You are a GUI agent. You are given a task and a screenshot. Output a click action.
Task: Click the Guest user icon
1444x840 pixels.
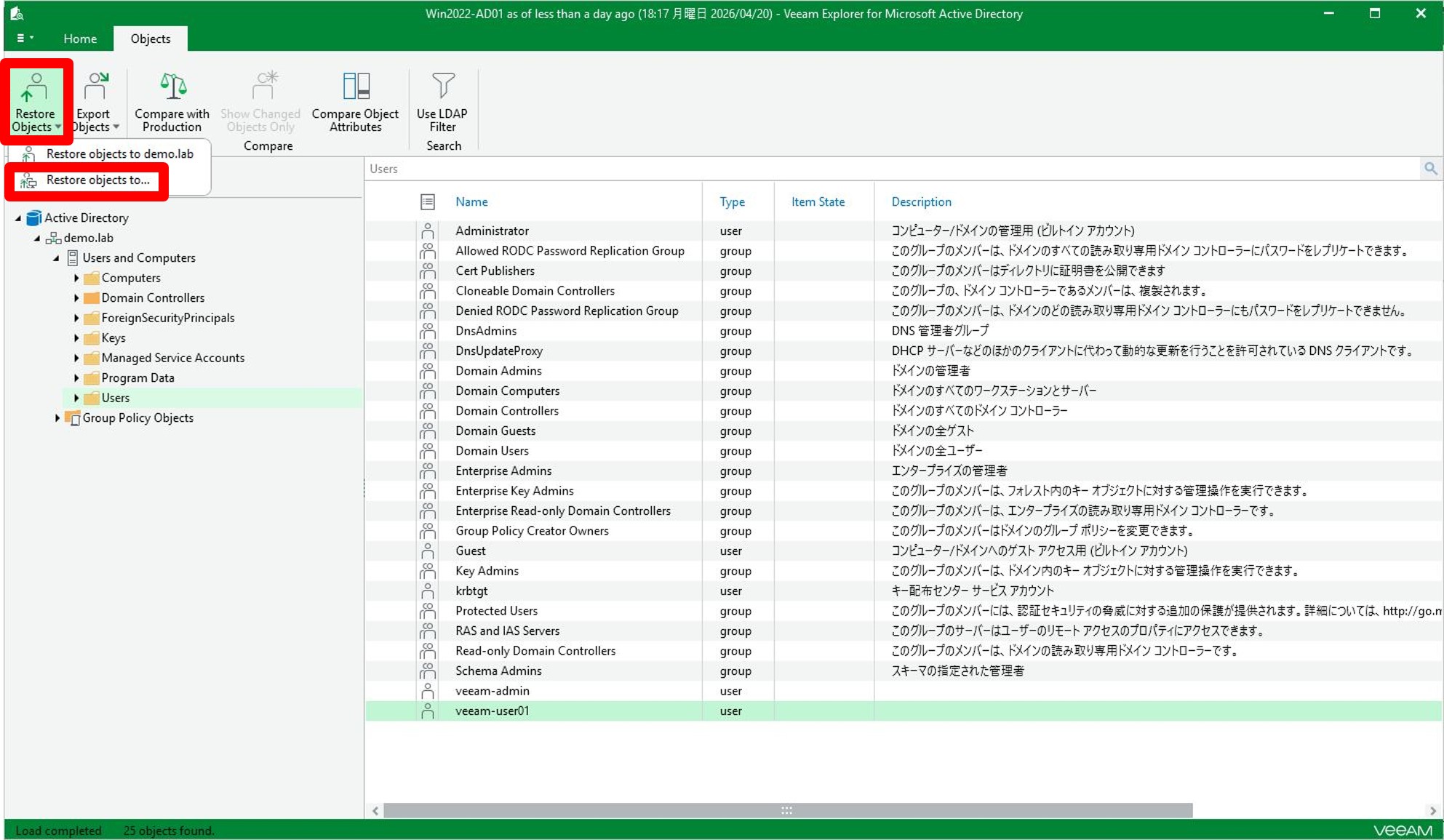(x=428, y=551)
